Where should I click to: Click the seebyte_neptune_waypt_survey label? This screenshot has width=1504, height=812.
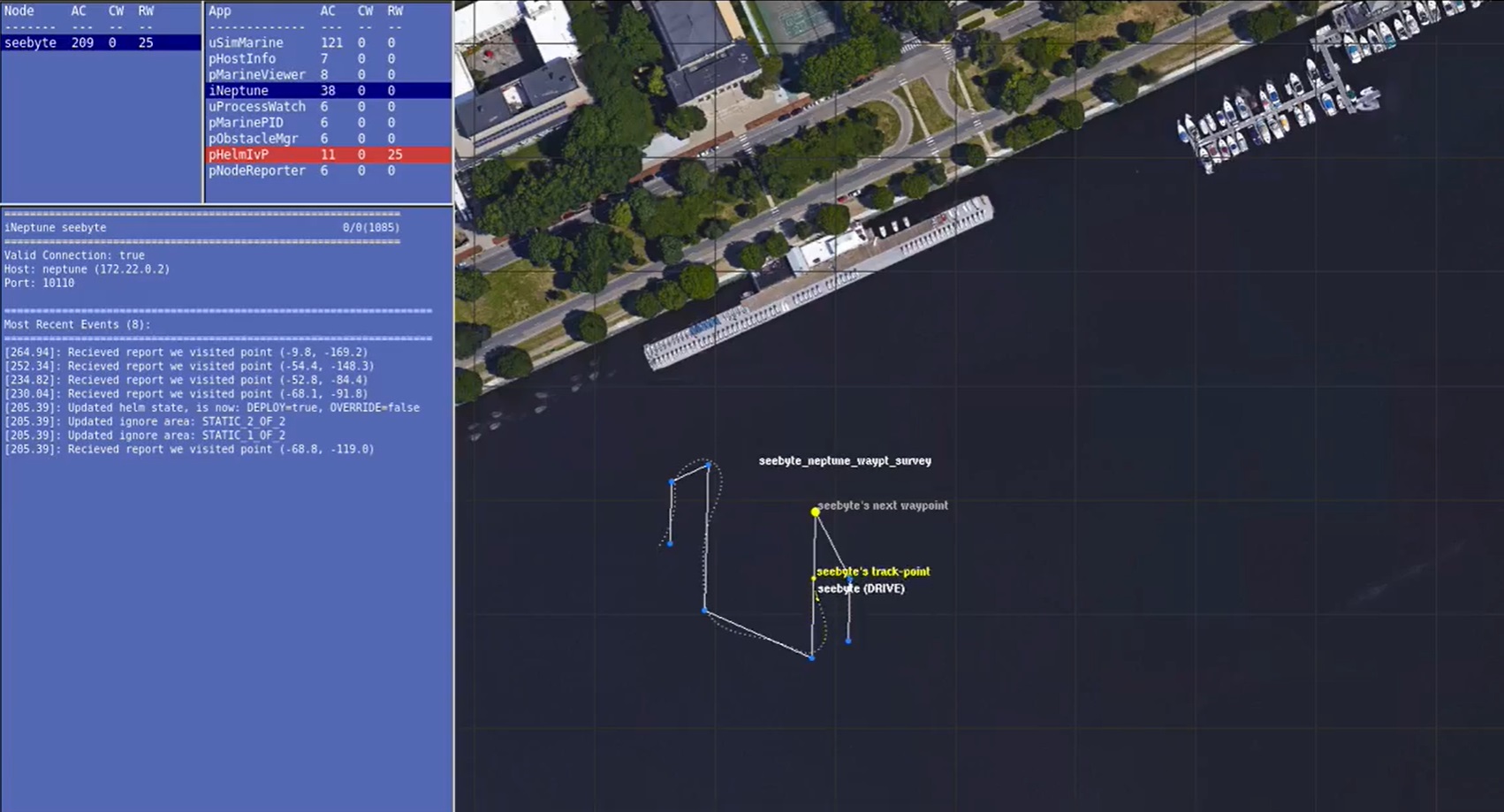pos(845,460)
